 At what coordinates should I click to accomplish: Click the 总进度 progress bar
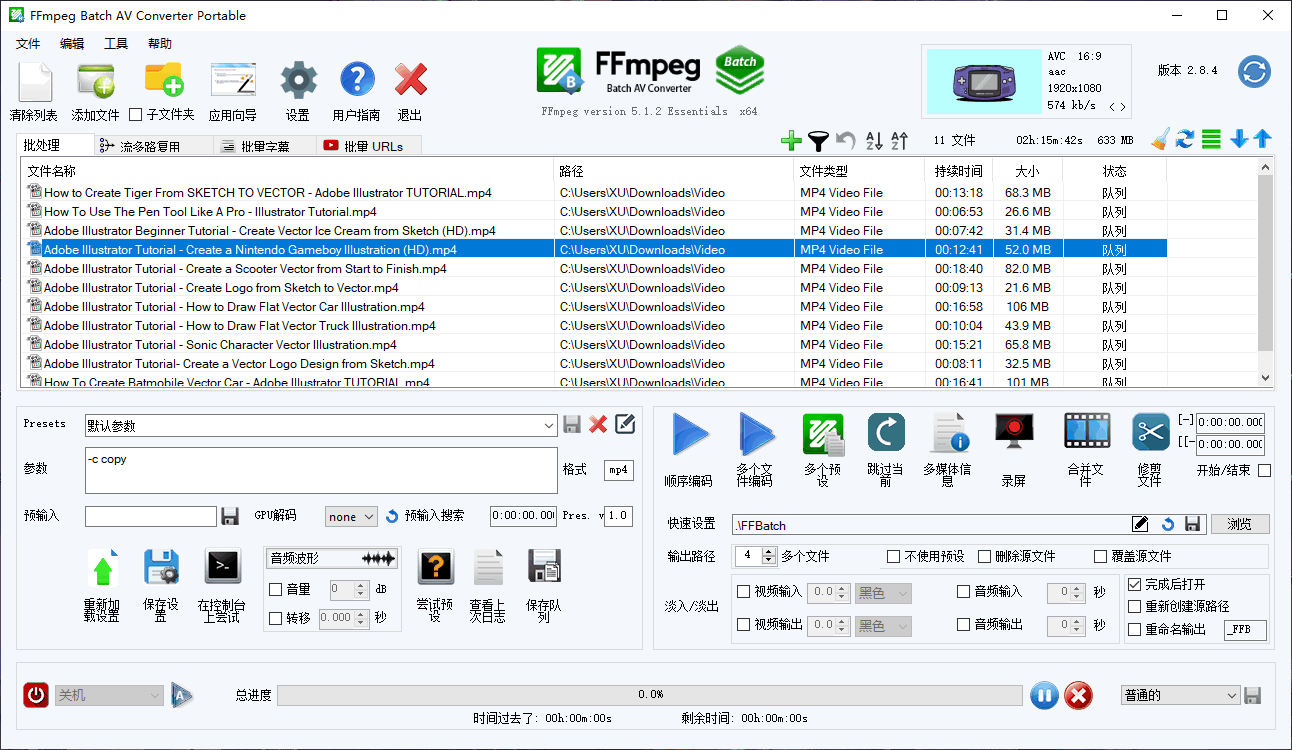(x=649, y=695)
